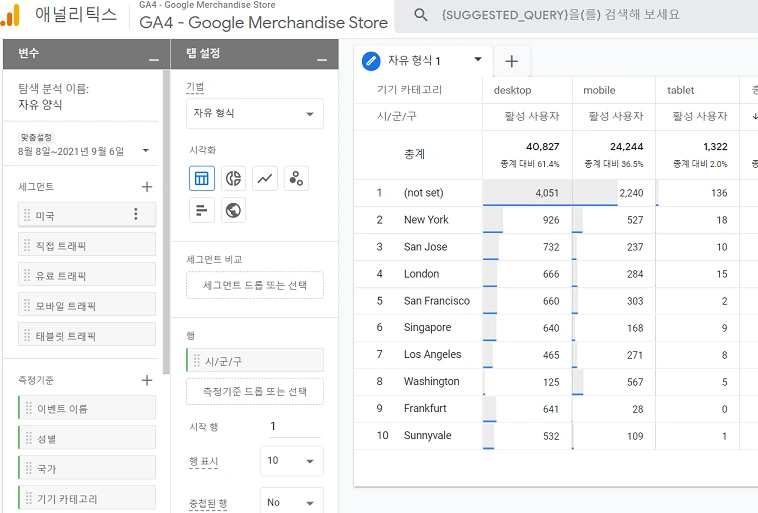This screenshot has height=513, width=758.
Task: Click the Los Angeles row
Action: [x=556, y=355]
